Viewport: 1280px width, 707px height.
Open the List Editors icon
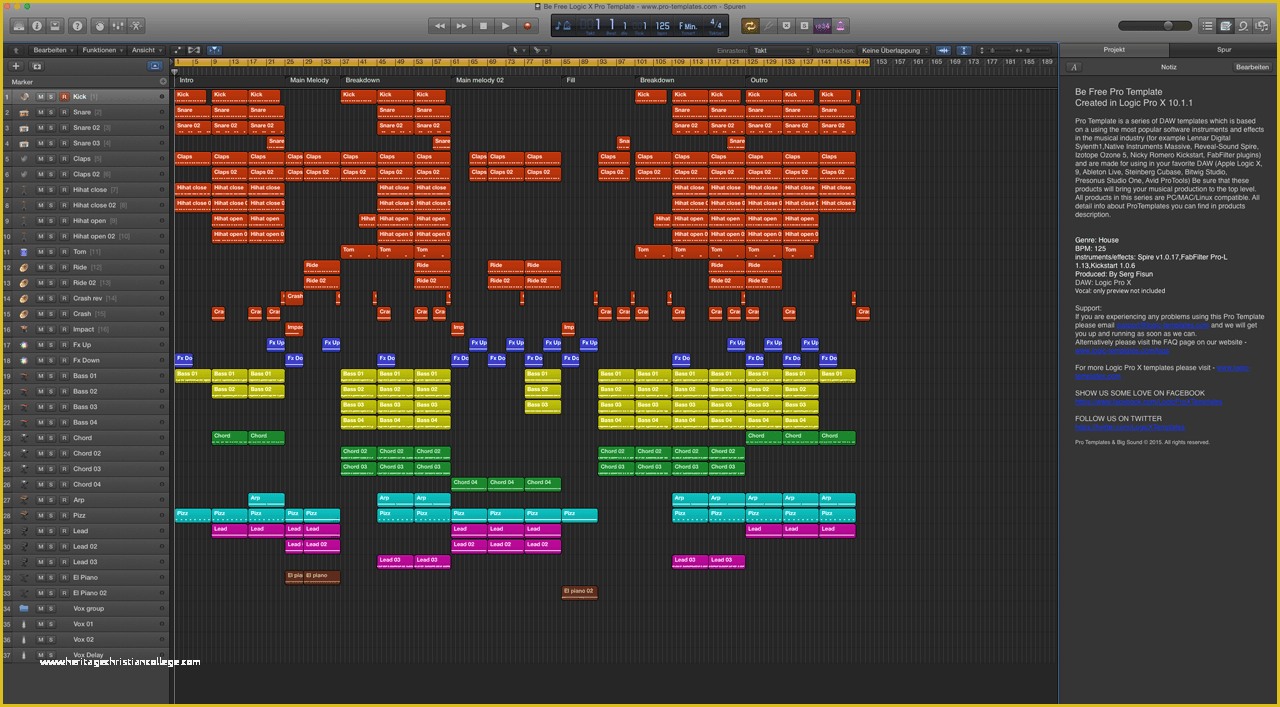click(1207, 25)
